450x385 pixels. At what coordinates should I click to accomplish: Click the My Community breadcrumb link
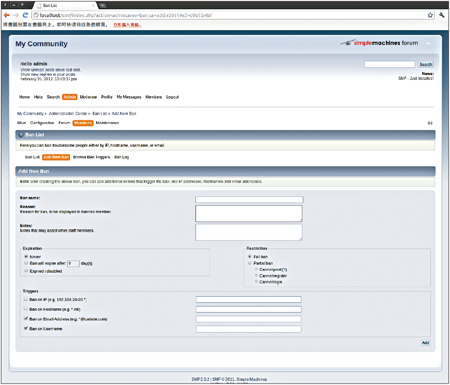coord(30,114)
